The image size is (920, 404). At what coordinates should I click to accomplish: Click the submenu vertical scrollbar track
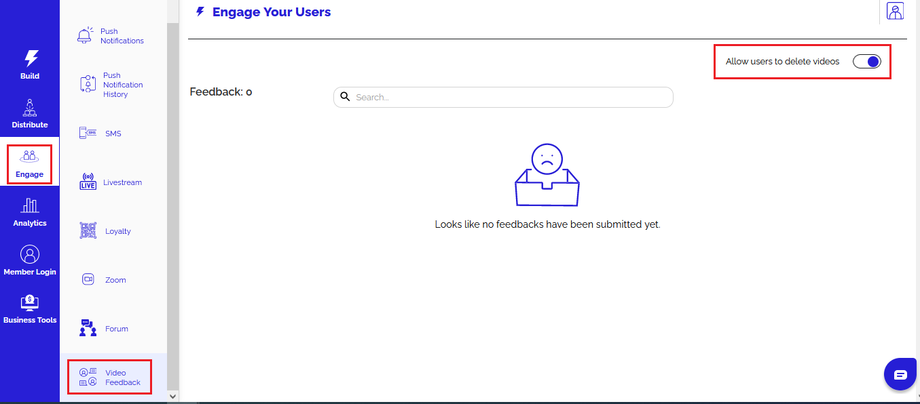(x=172, y=206)
